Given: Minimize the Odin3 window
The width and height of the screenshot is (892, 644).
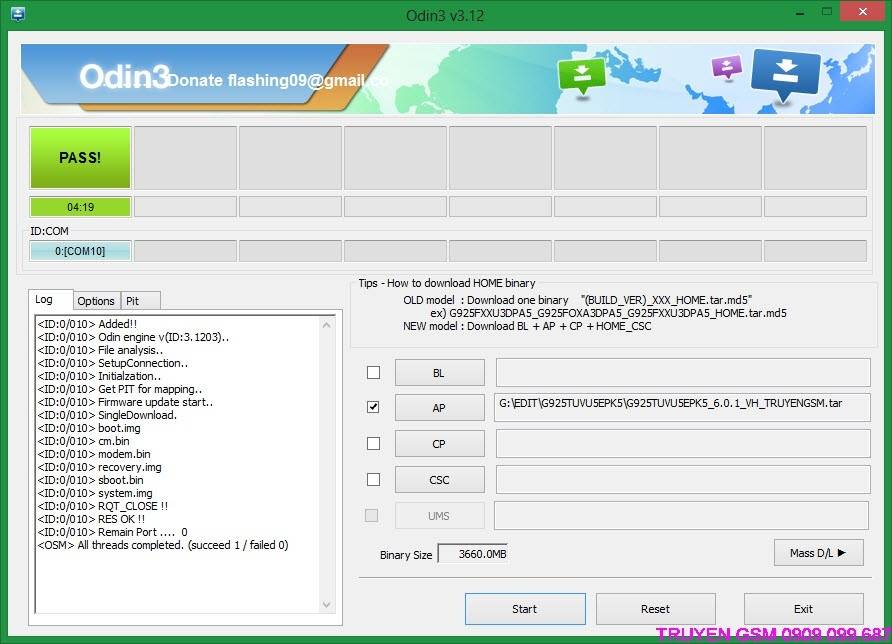Looking at the screenshot, I should [x=800, y=13].
